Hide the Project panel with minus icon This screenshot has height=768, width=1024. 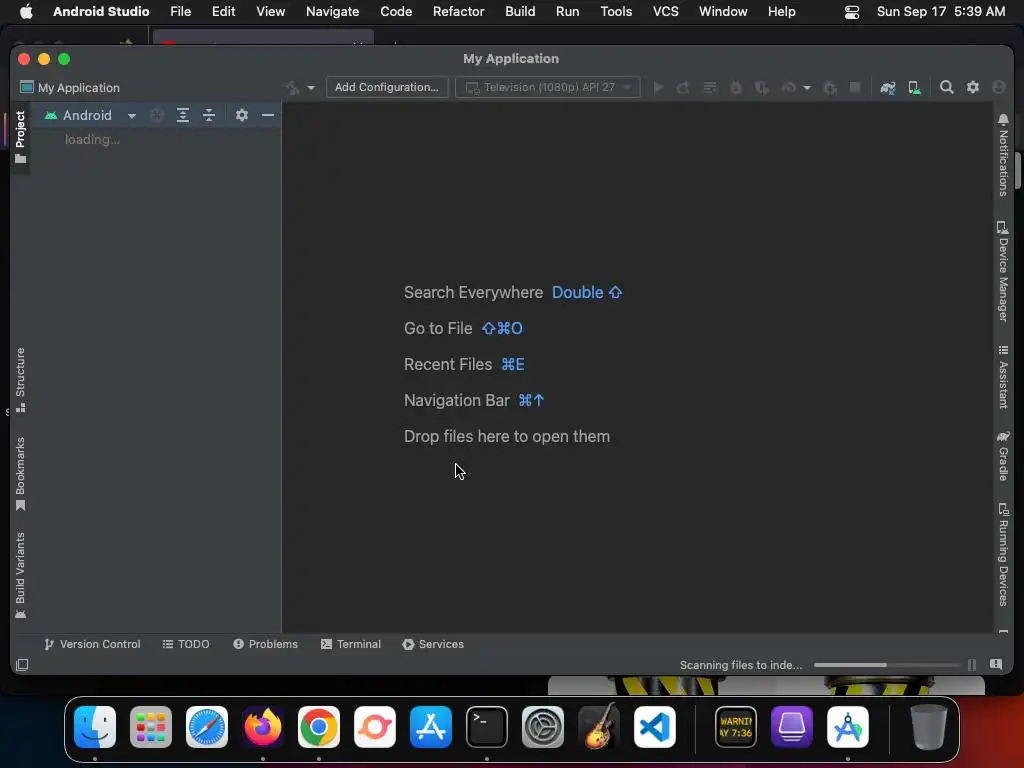click(x=268, y=115)
